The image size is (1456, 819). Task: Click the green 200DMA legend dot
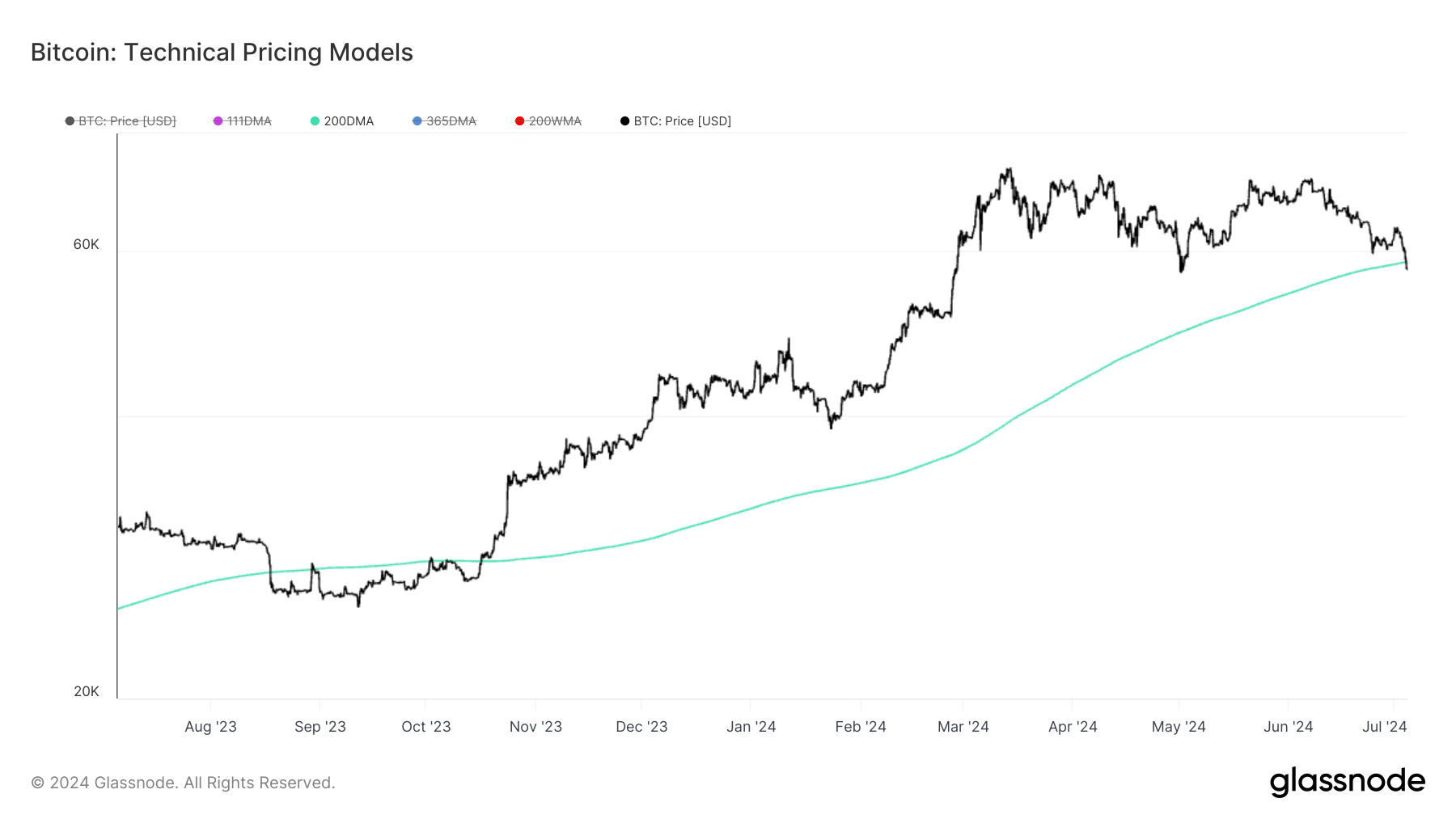point(315,121)
